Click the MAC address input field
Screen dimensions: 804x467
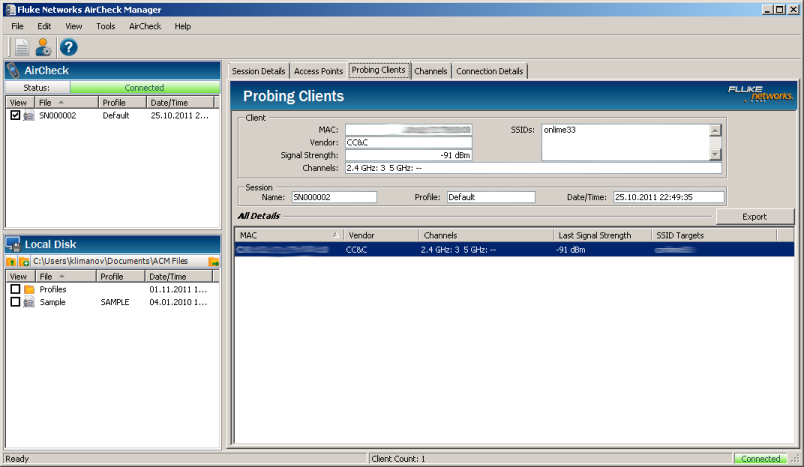click(409, 130)
